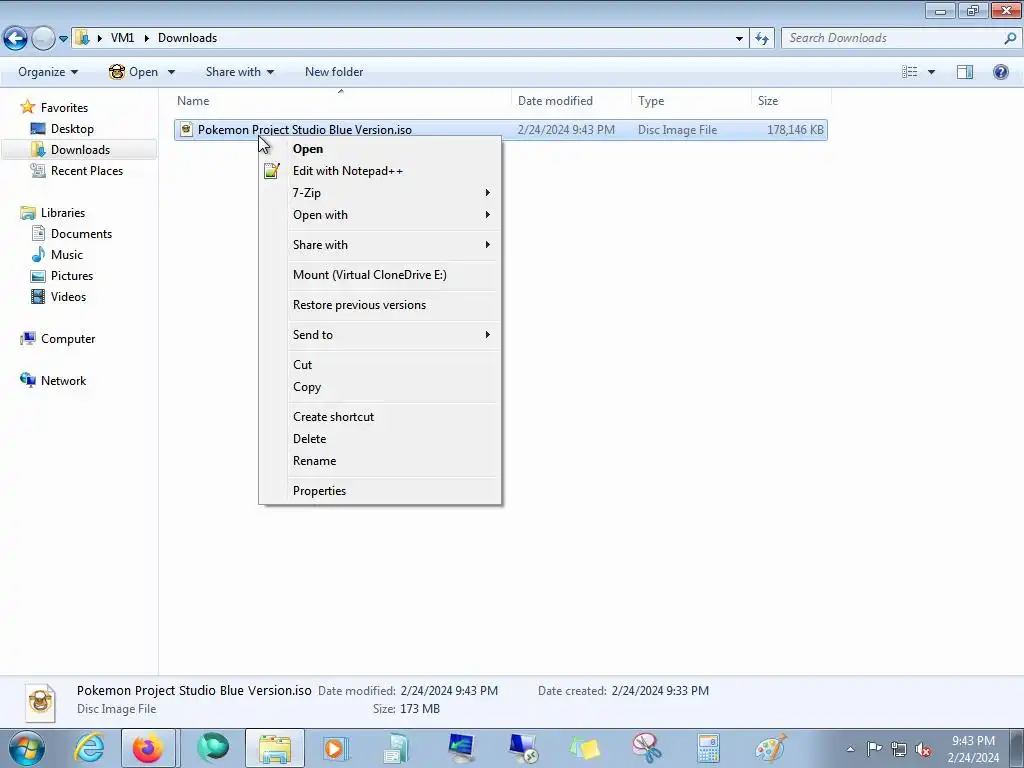Screen dimensions: 1024x768
Task: Open the Videos library
Action: (x=68, y=296)
